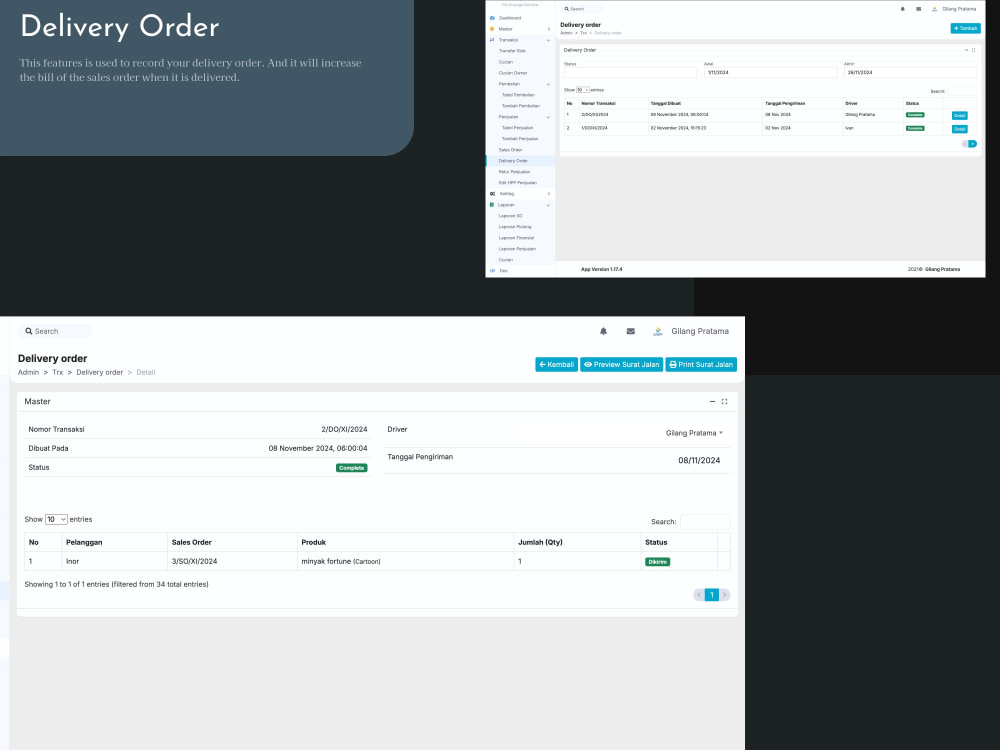This screenshot has width=1000, height=750.
Task: Click the Dev code icon in sidebar
Action: (x=492, y=270)
